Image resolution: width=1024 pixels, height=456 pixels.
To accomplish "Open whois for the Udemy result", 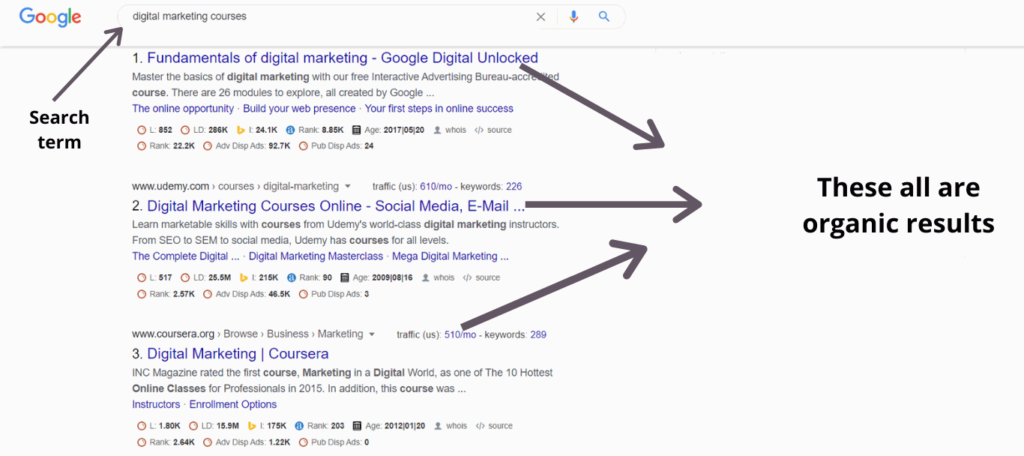I will pos(439,278).
